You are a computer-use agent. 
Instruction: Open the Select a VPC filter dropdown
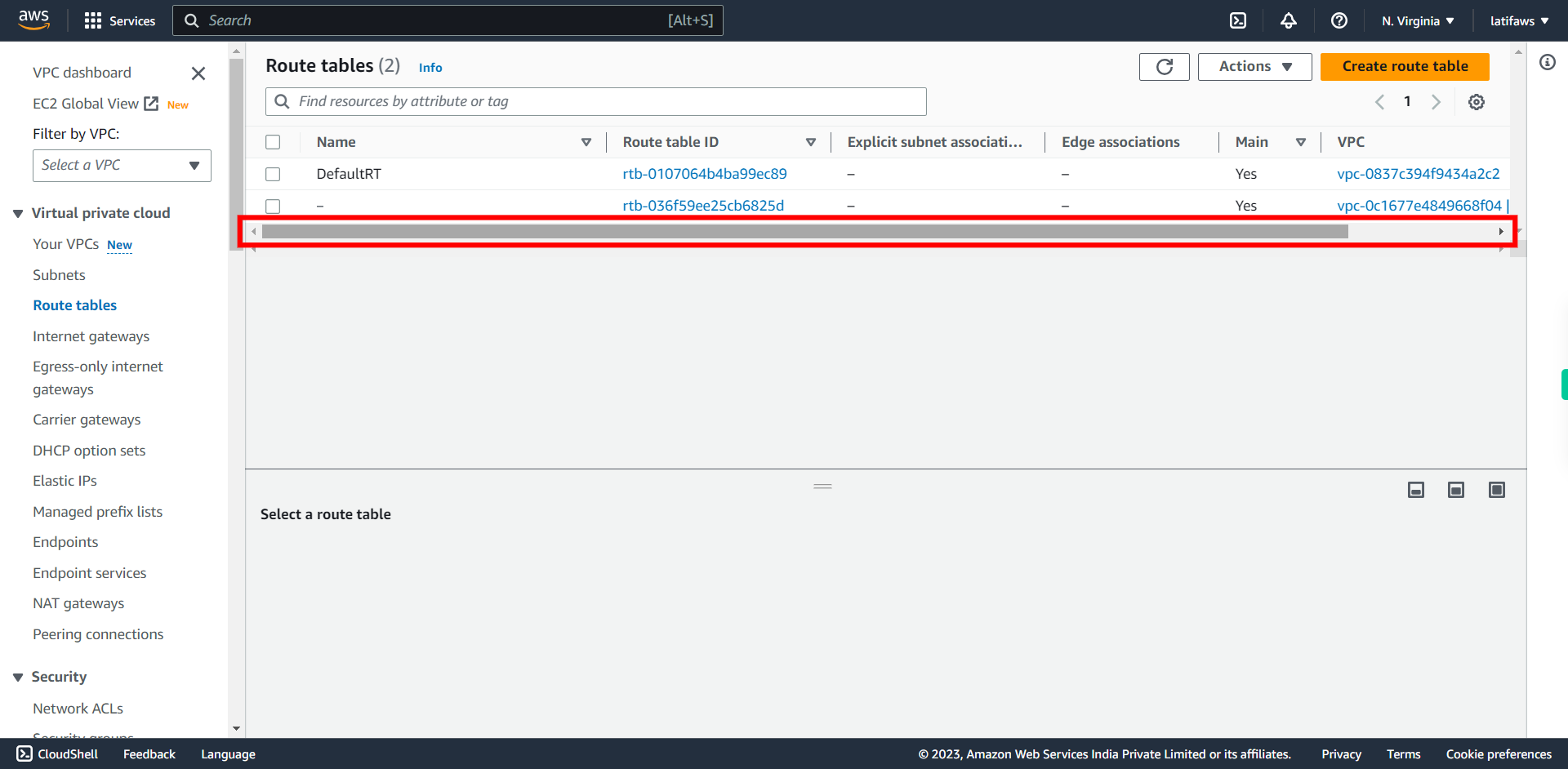click(x=122, y=166)
